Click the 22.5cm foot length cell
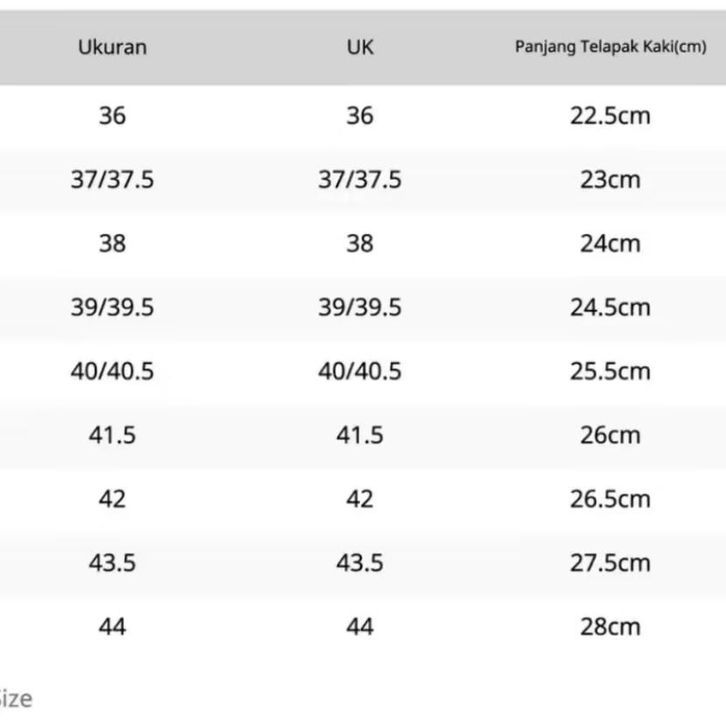This screenshot has height=726, width=726. (610, 116)
